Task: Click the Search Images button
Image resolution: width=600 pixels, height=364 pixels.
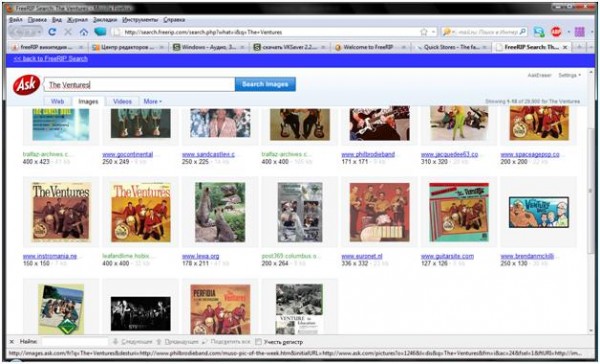Action: click(x=265, y=84)
